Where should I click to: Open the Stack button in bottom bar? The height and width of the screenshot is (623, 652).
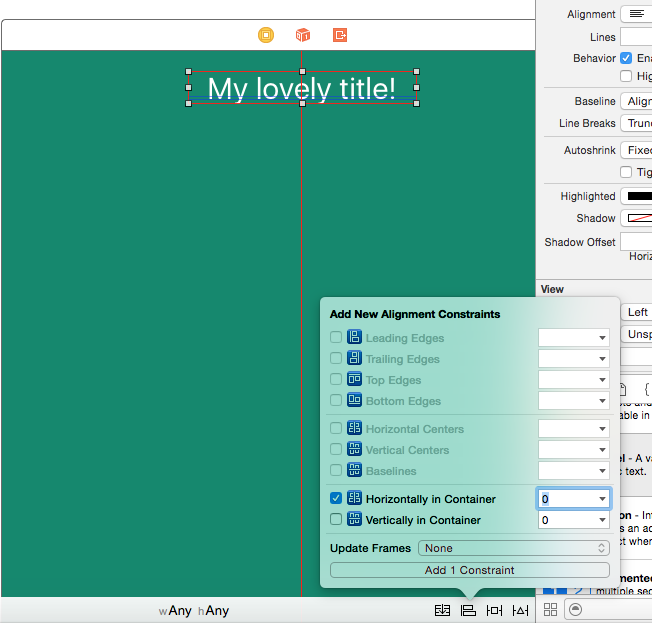(x=442, y=610)
